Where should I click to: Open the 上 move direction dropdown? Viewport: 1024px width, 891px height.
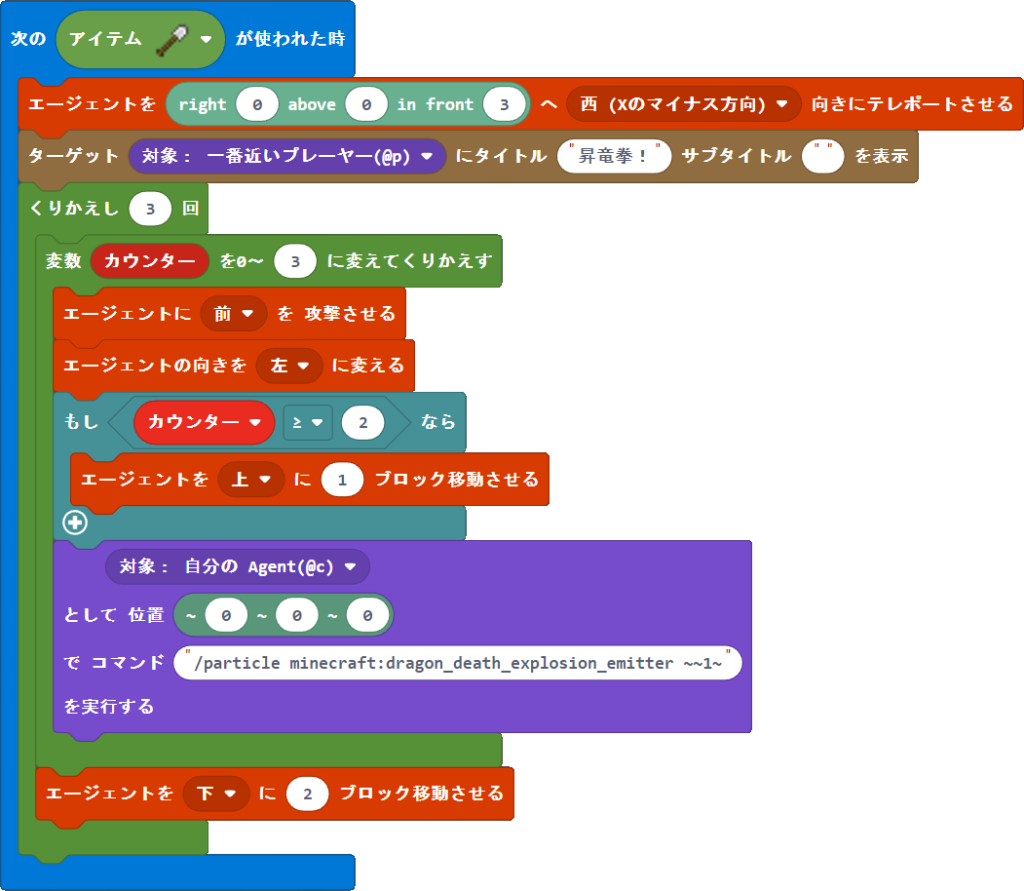[x=251, y=479]
